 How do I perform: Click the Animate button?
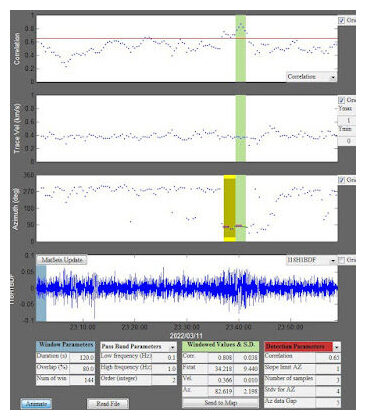[36, 404]
